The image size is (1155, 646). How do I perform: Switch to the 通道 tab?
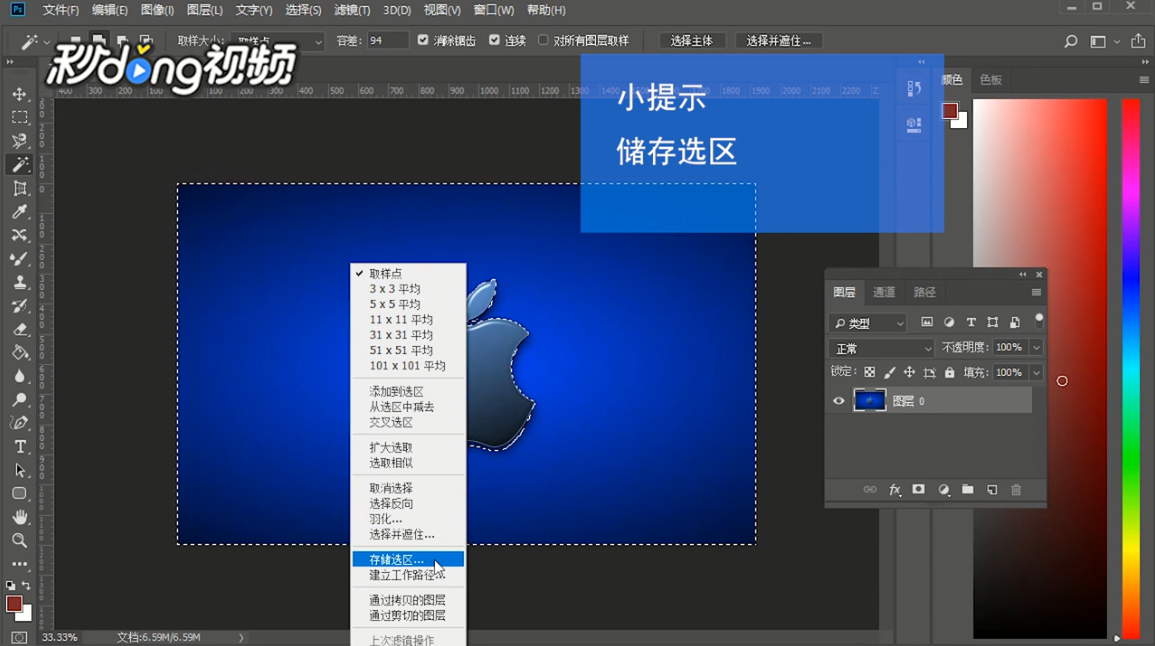[x=884, y=292]
